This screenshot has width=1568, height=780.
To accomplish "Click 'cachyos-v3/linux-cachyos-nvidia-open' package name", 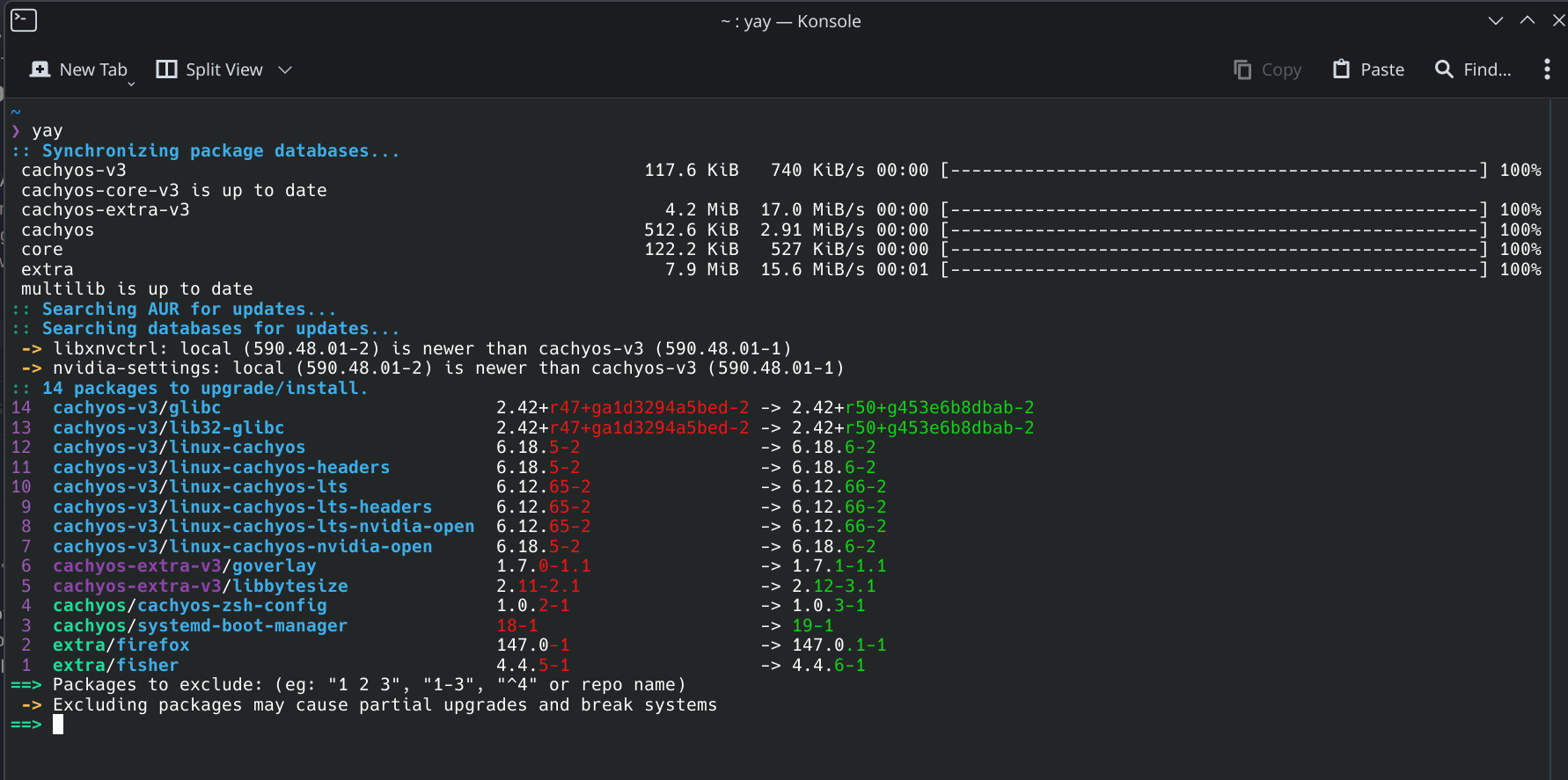I will [242, 547].
